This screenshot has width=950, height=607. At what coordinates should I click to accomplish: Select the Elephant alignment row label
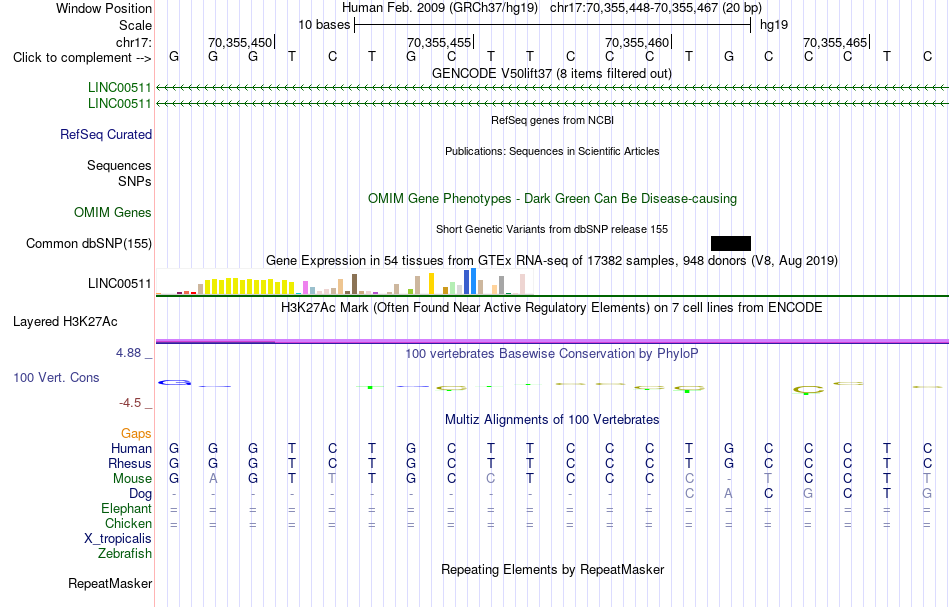[x=127, y=508]
